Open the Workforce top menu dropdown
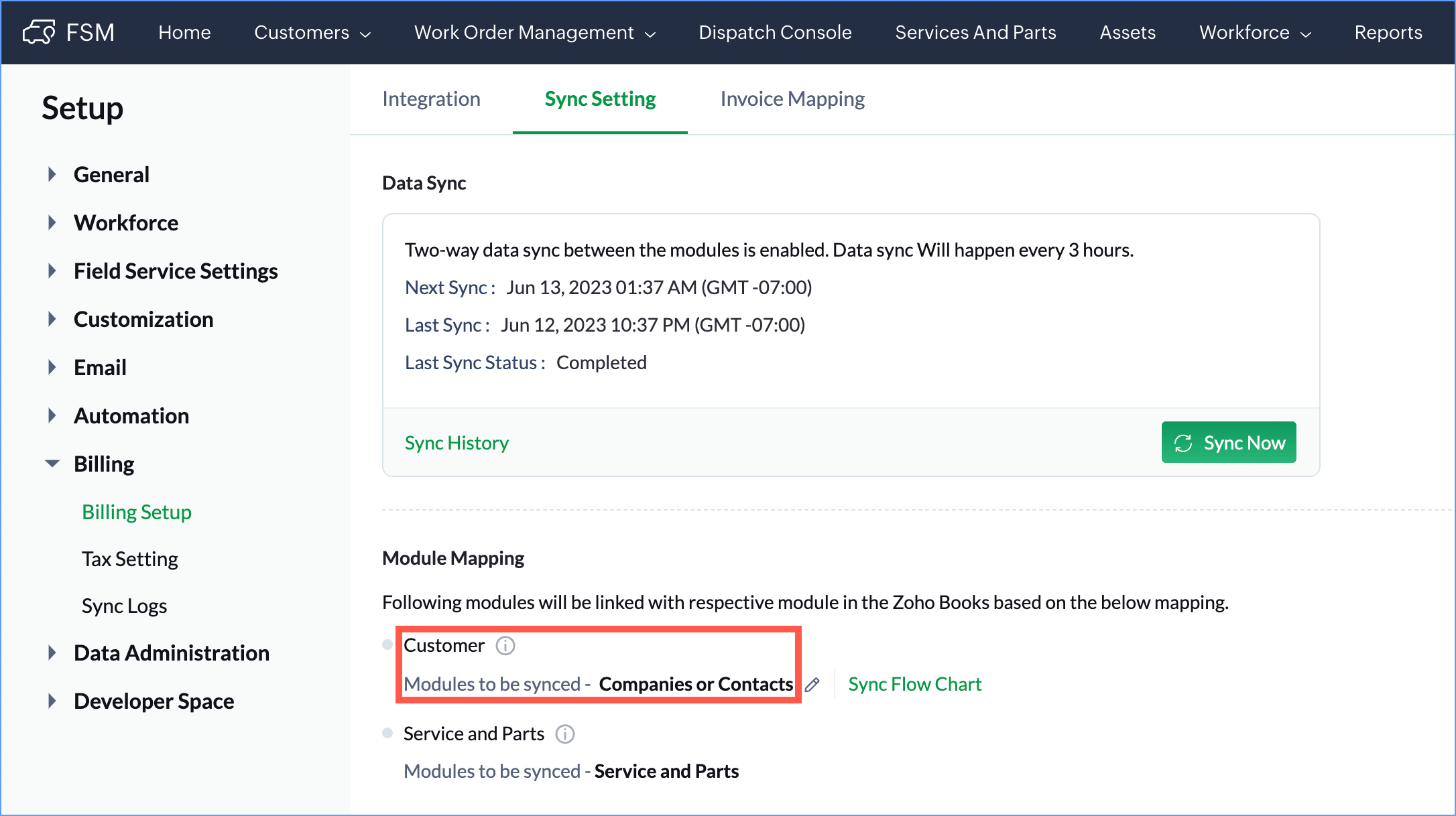1456x816 pixels. [x=1254, y=32]
